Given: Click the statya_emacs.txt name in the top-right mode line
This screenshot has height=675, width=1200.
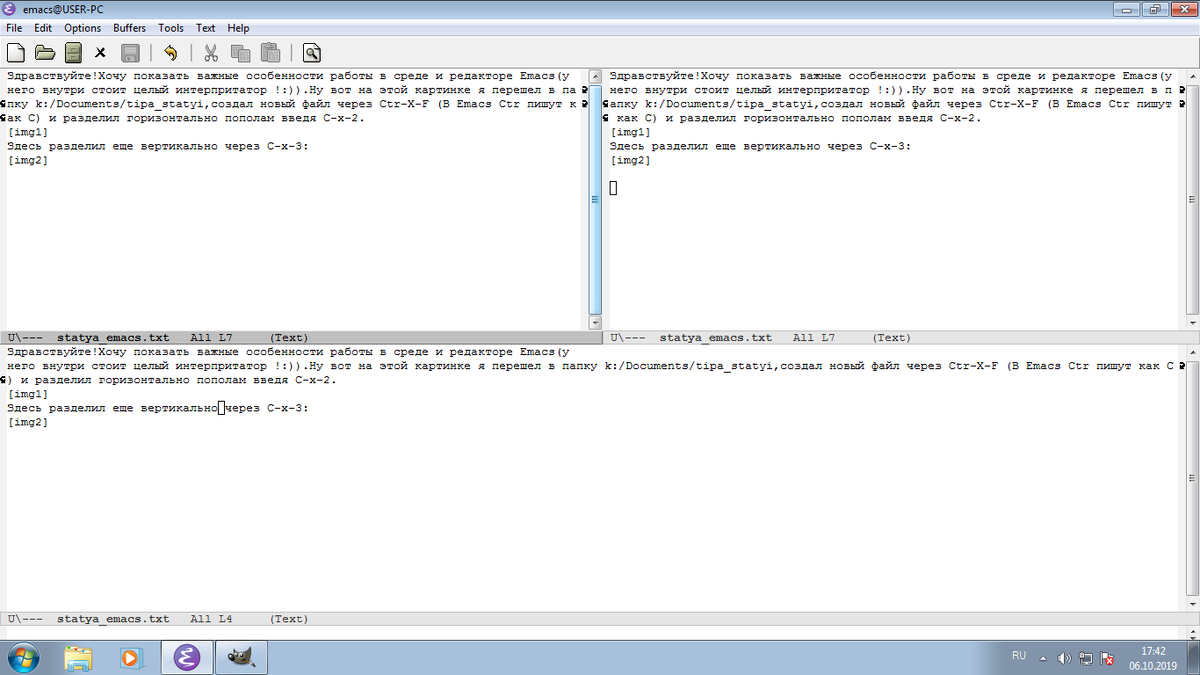Looking at the screenshot, I should click(x=716, y=338).
